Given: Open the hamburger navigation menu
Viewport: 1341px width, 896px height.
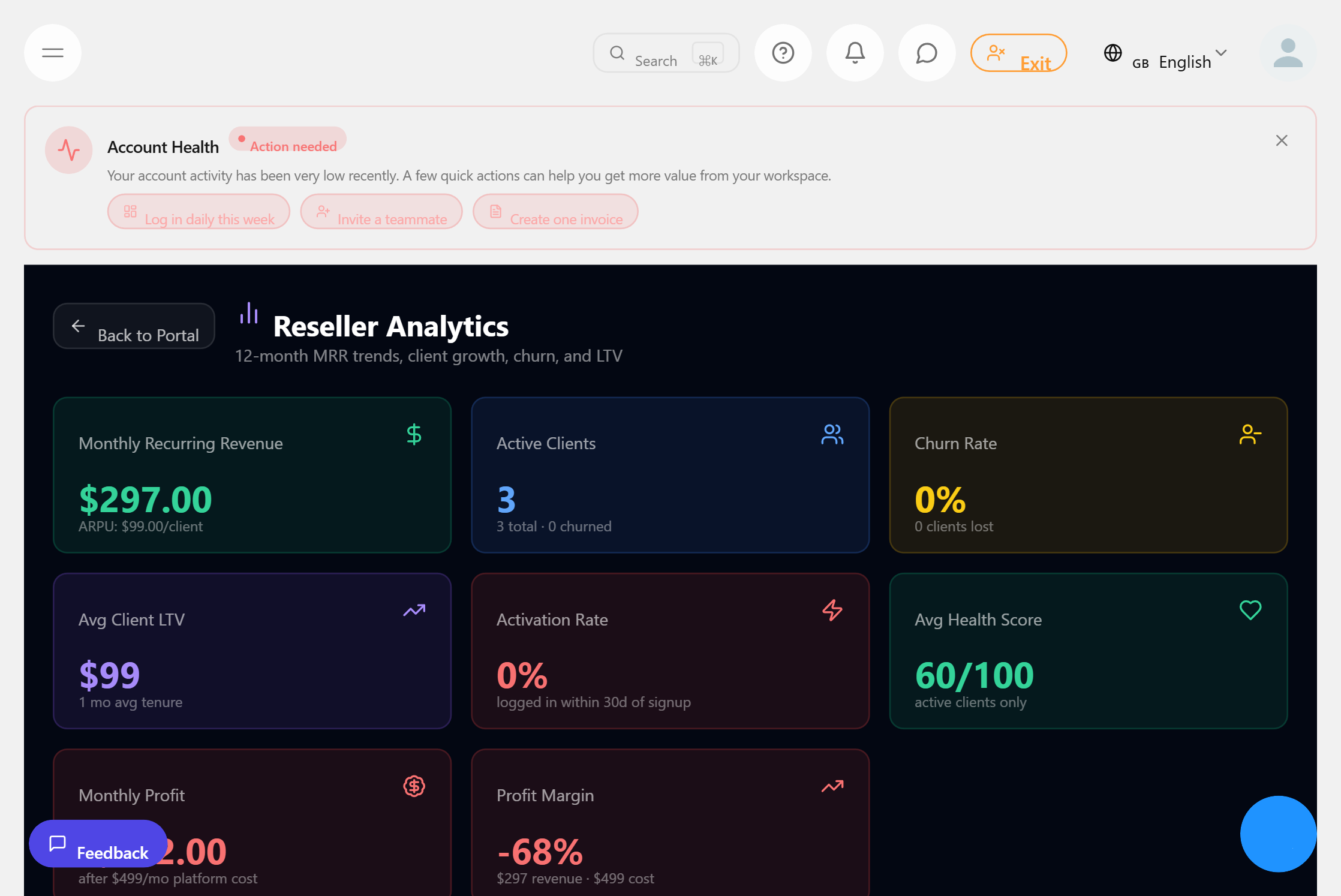Looking at the screenshot, I should click(x=52, y=53).
